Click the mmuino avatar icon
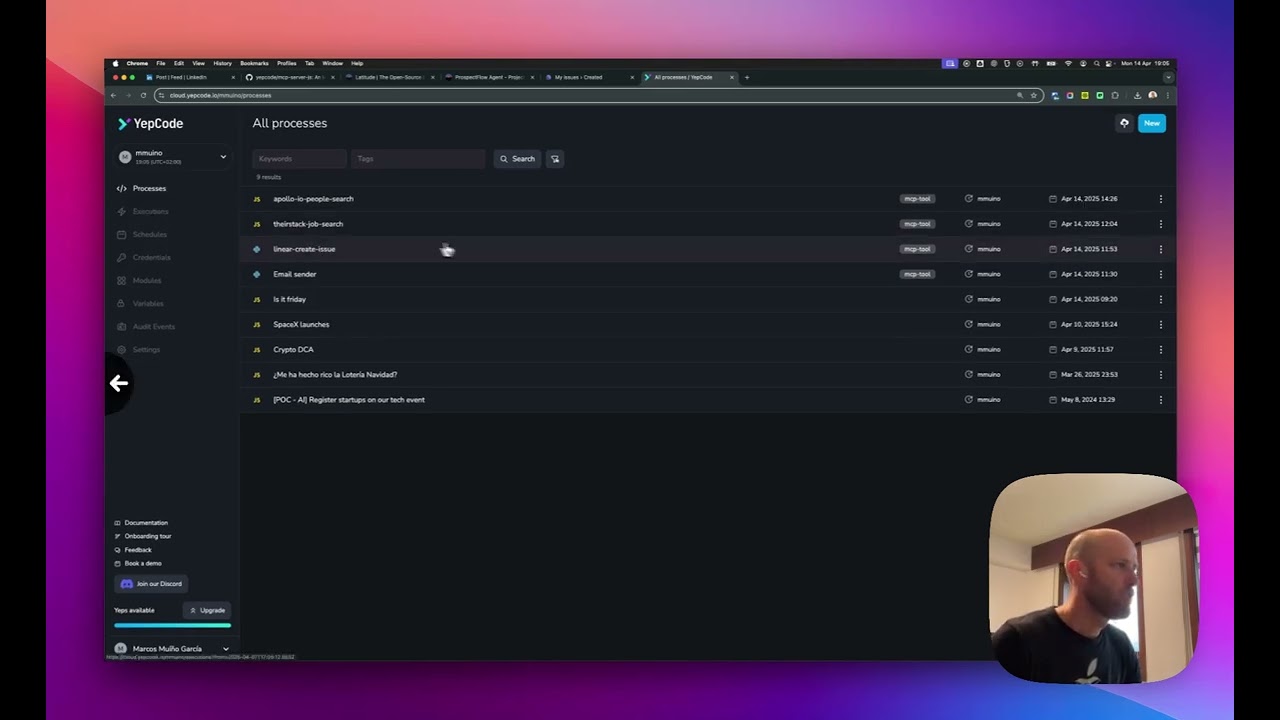1280x720 pixels. tap(125, 157)
